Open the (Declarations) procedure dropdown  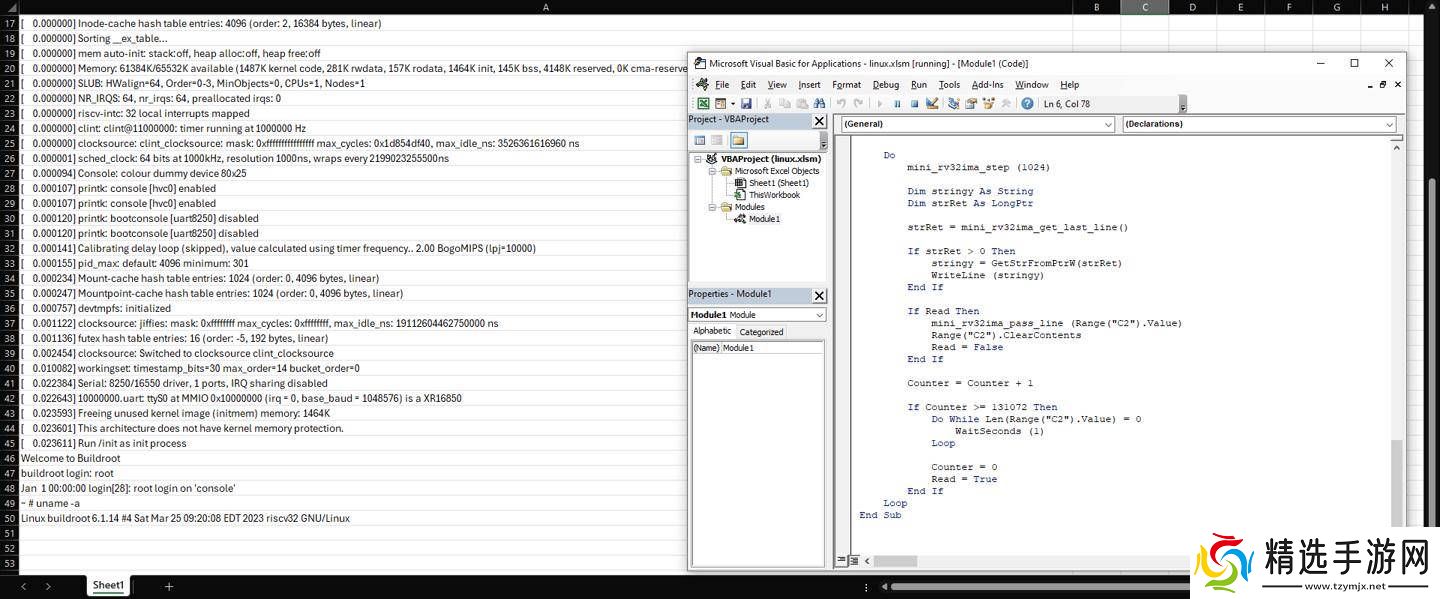(x=1389, y=124)
